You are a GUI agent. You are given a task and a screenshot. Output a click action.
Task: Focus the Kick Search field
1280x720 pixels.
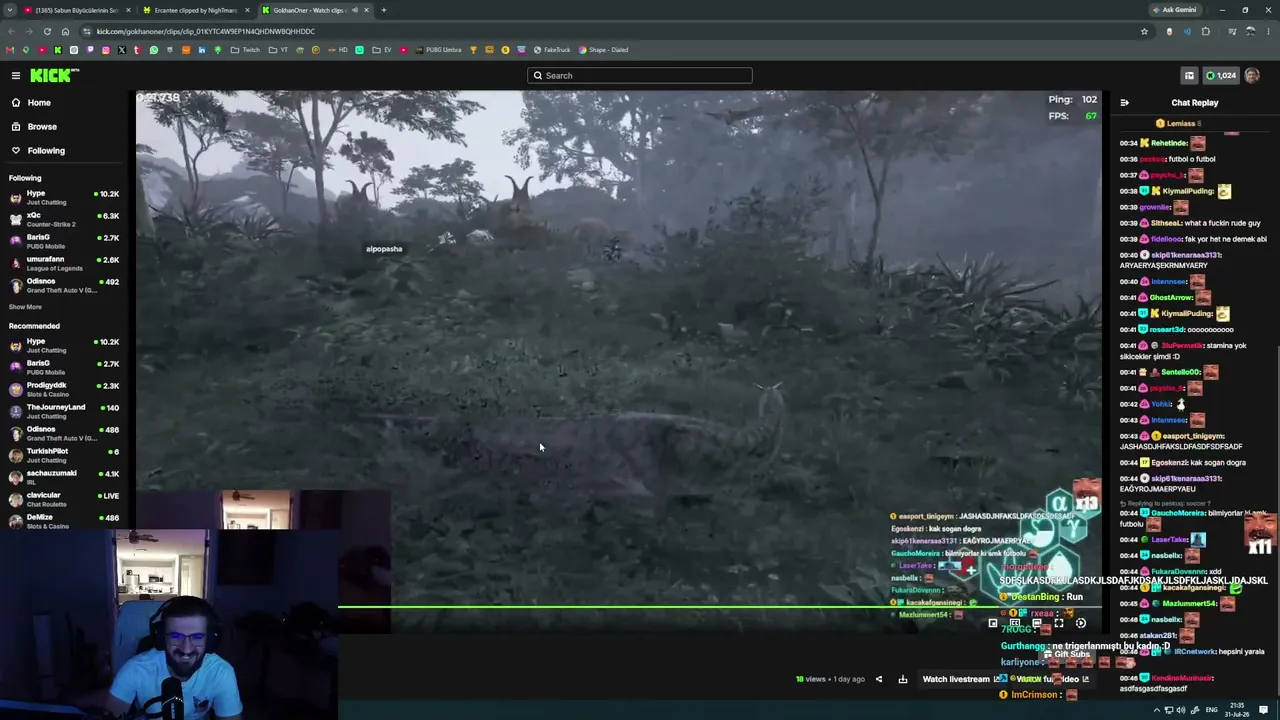click(640, 75)
